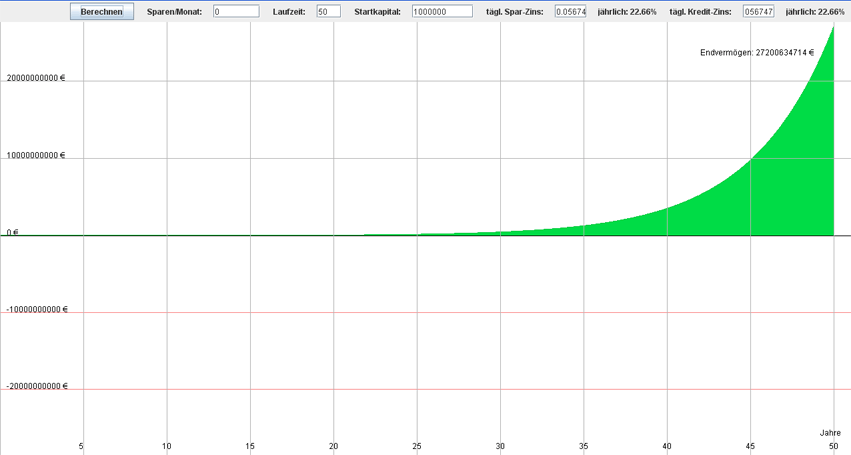Click the Endvermögen value text
This screenshot has height=455, width=851.
pos(757,52)
